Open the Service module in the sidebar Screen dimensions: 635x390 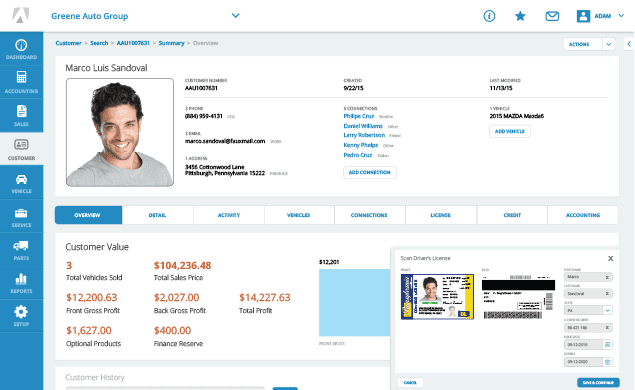click(21, 217)
